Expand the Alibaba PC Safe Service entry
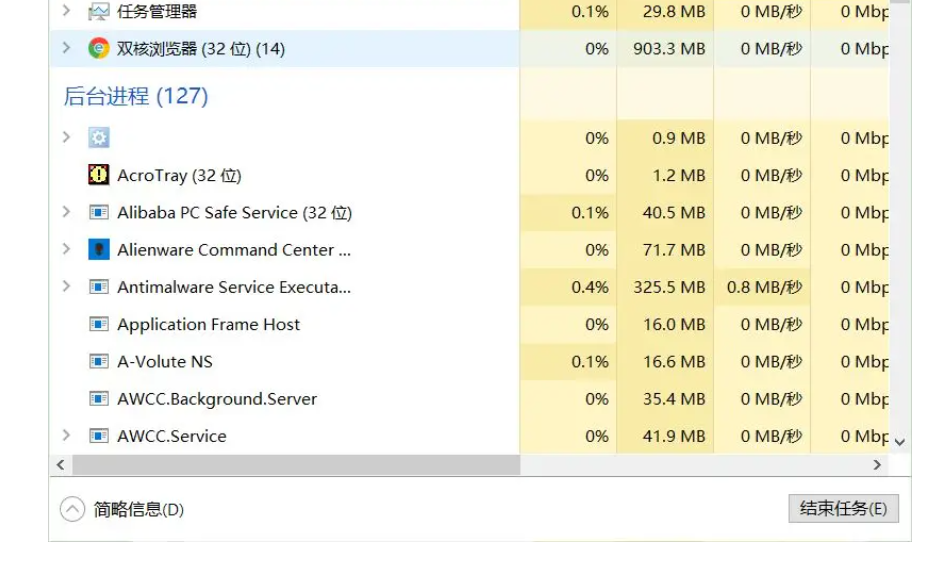Viewport: 936px width, 561px height. [x=66, y=212]
